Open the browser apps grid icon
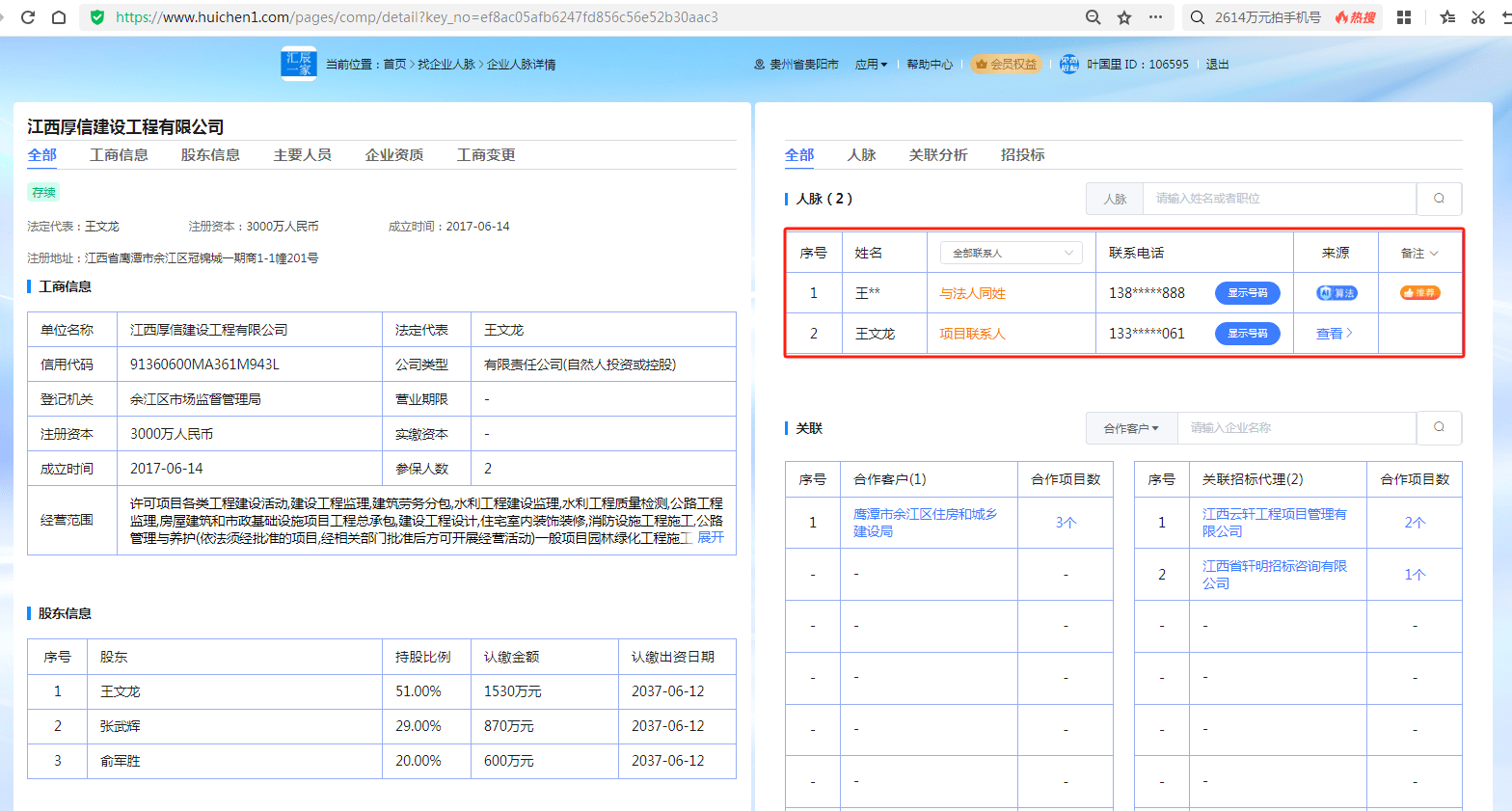The width and height of the screenshot is (1512, 811). [x=1404, y=17]
